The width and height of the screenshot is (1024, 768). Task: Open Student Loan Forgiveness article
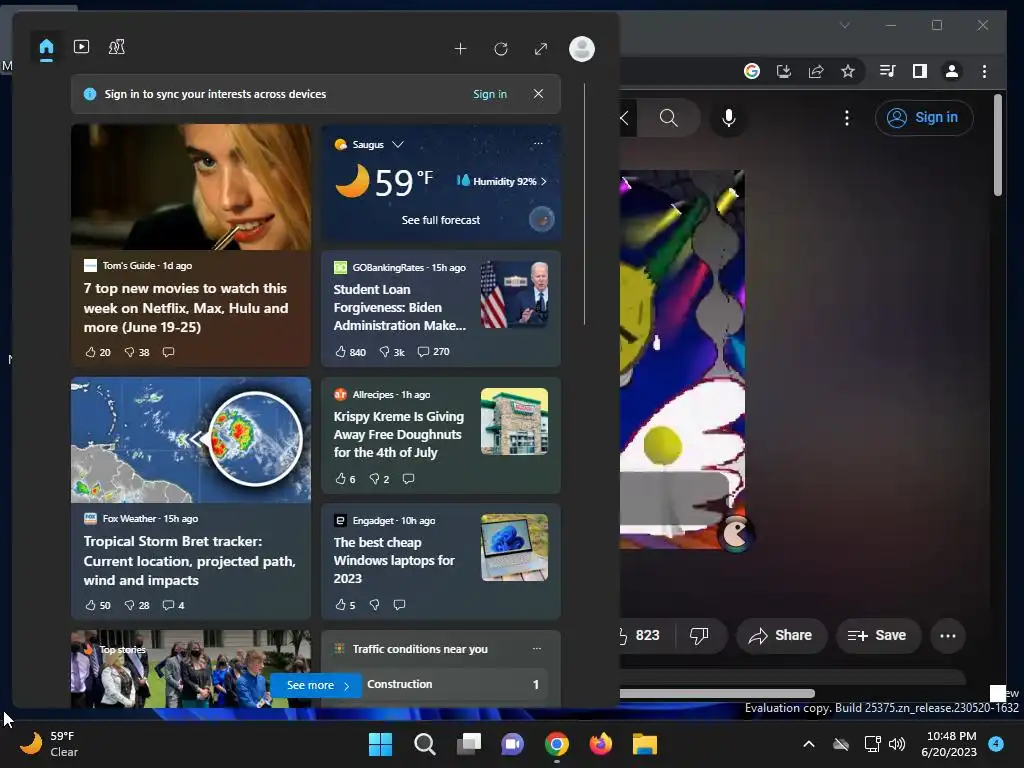[x=400, y=307]
